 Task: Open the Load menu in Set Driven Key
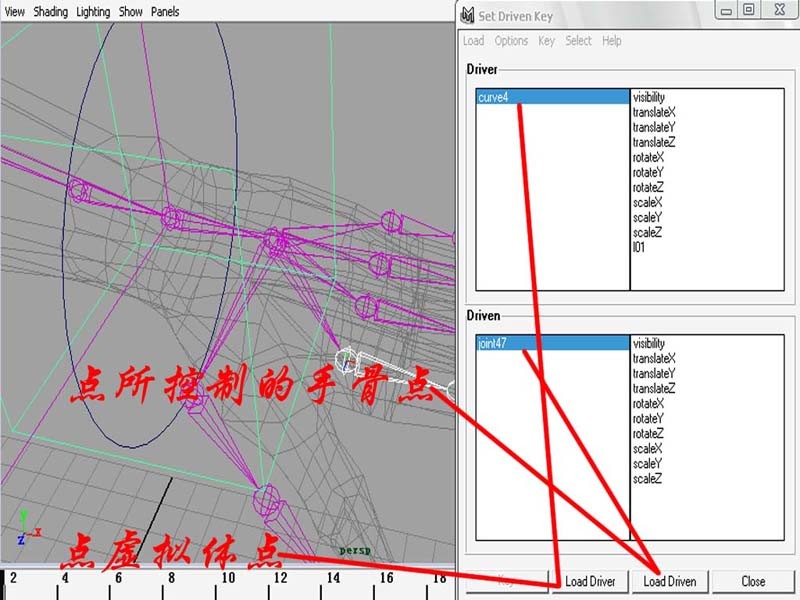click(473, 40)
